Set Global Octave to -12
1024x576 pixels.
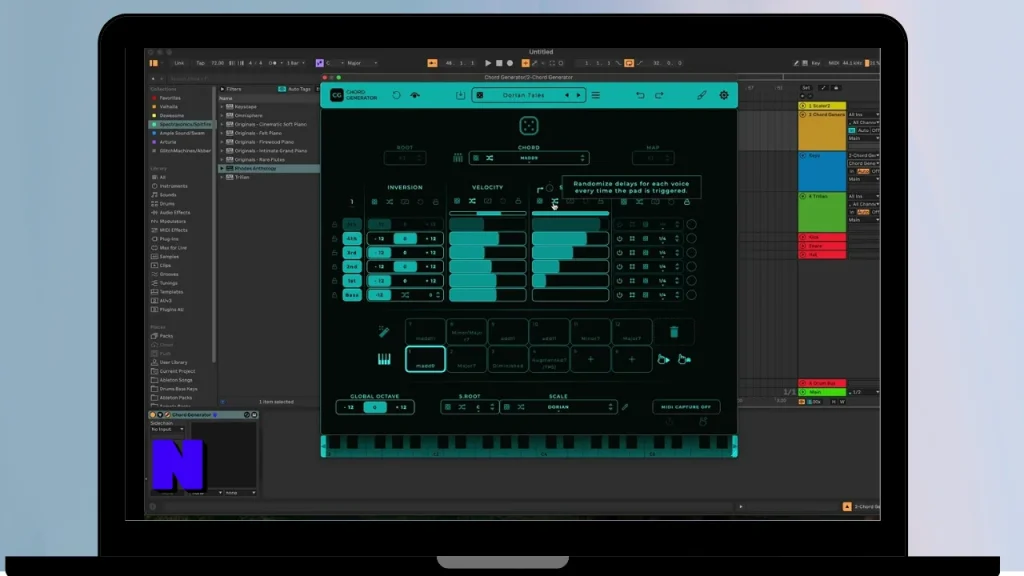(x=349, y=407)
